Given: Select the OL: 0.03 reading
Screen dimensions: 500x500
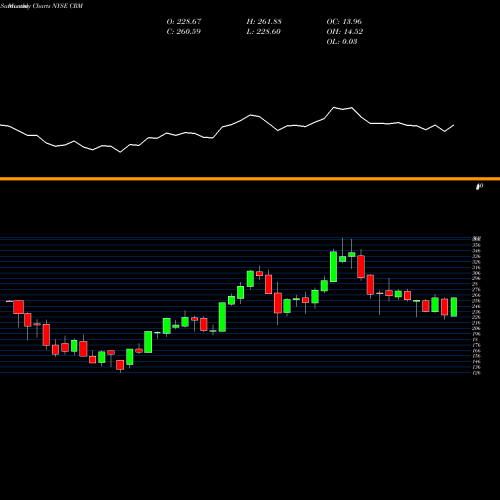Looking at the screenshot, I should click(x=342, y=42).
